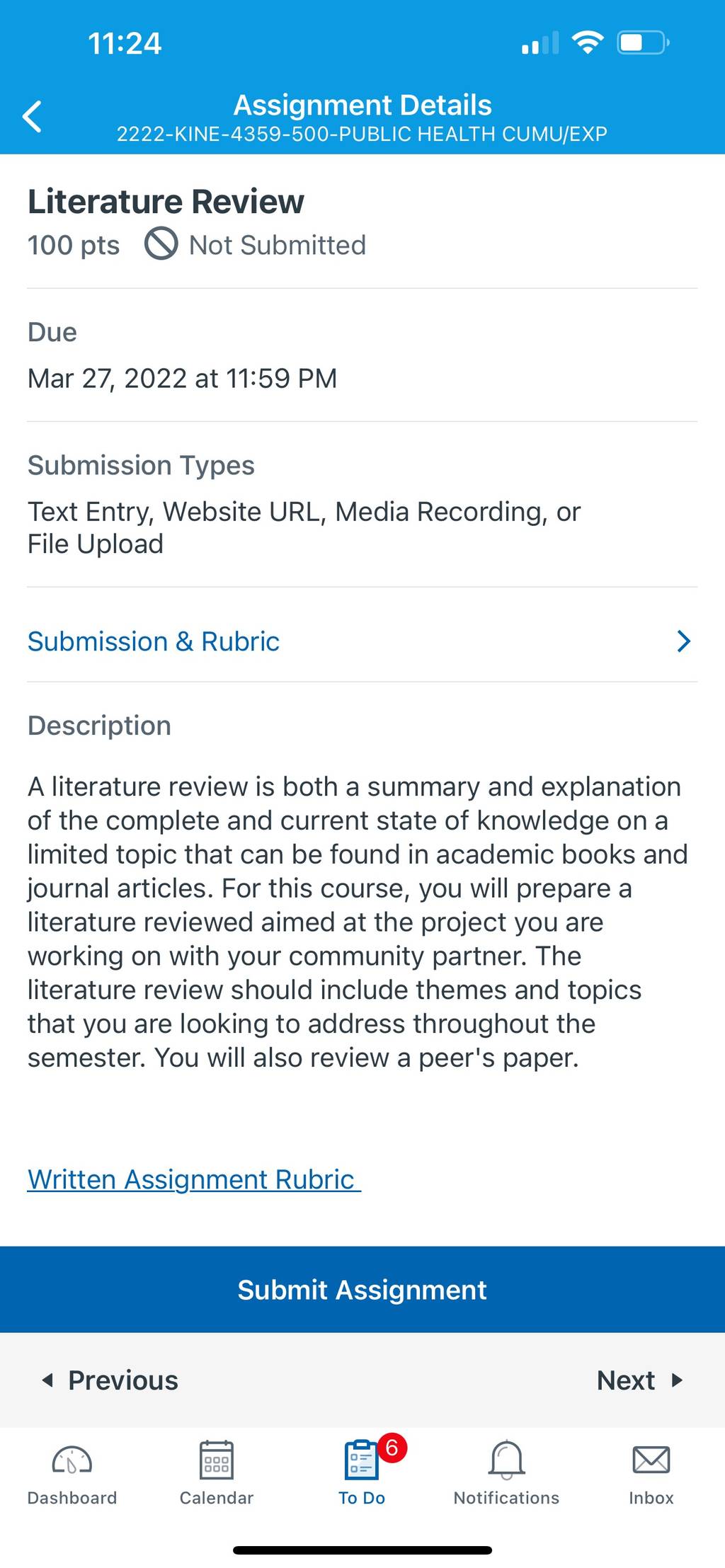Tap the Next button label
The width and height of the screenshot is (725, 1568).
click(626, 1380)
